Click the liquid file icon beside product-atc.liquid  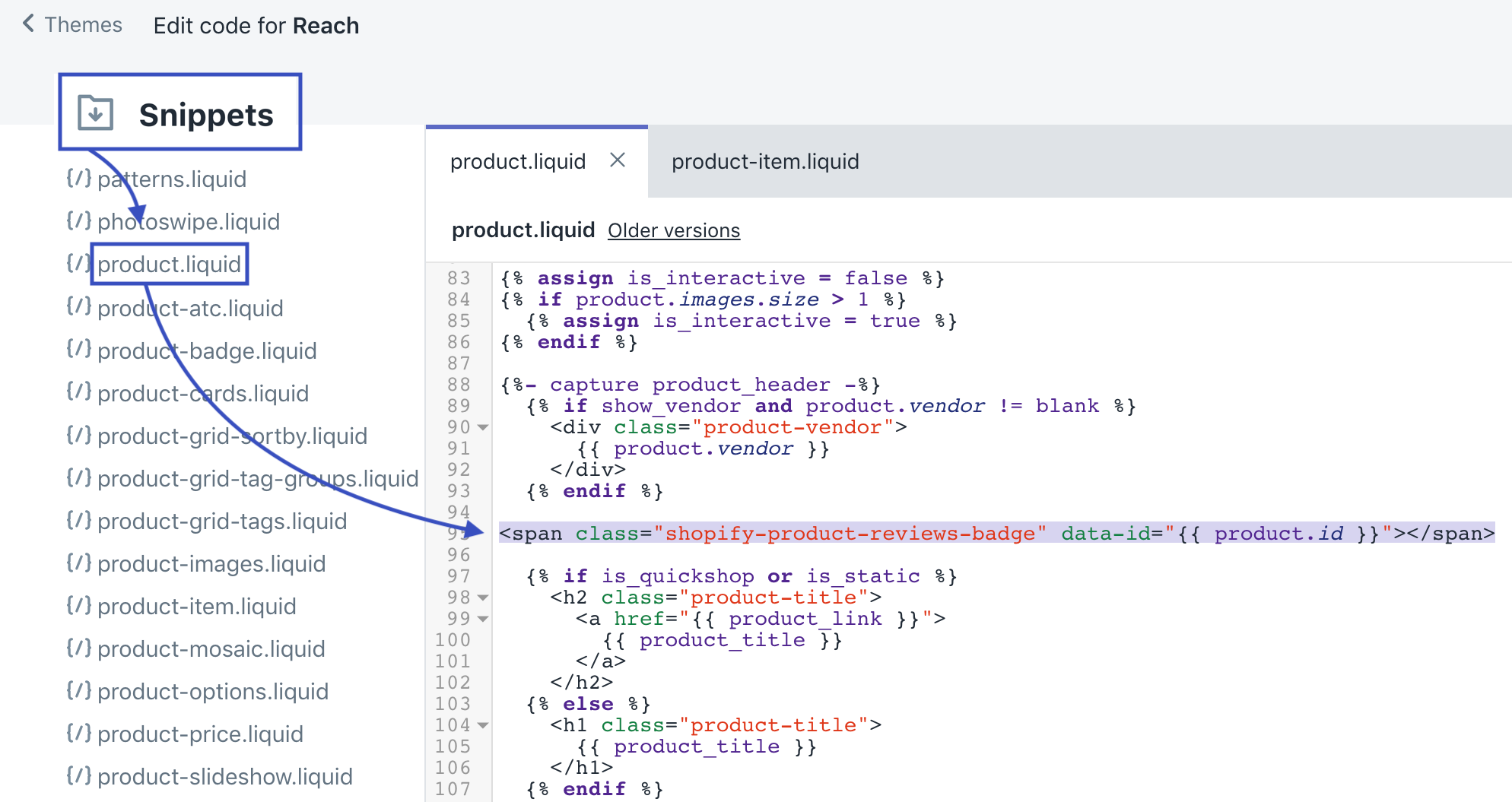click(x=78, y=306)
